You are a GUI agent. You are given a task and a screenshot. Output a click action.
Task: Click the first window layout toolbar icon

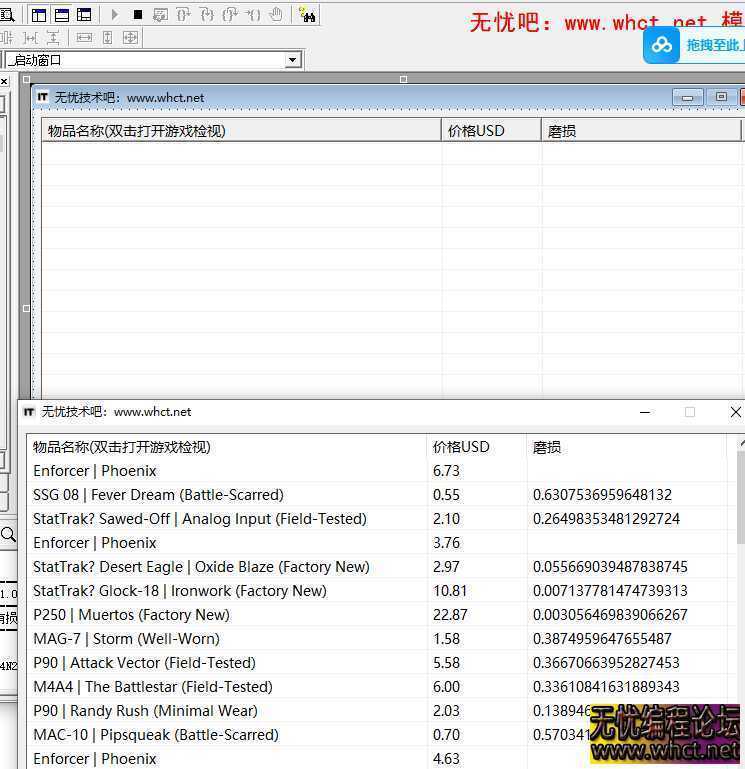pos(39,14)
